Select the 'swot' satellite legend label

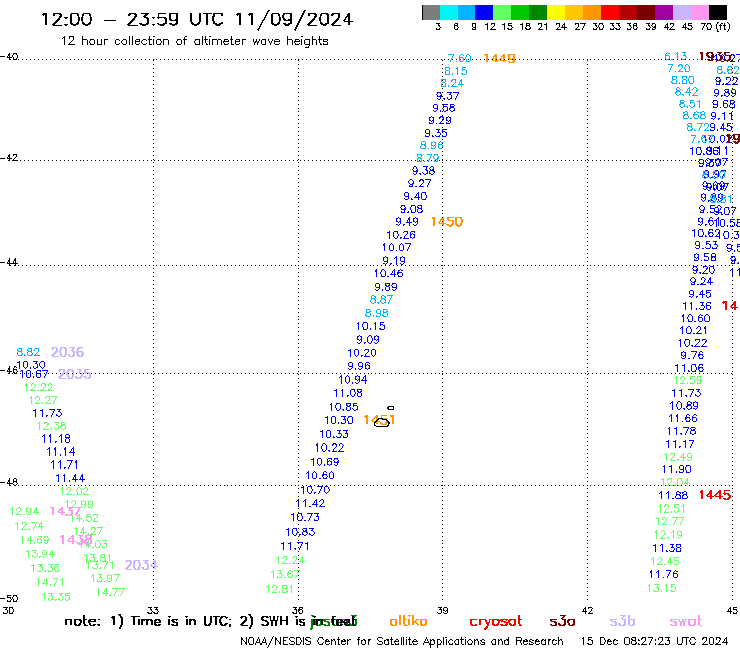click(686, 621)
